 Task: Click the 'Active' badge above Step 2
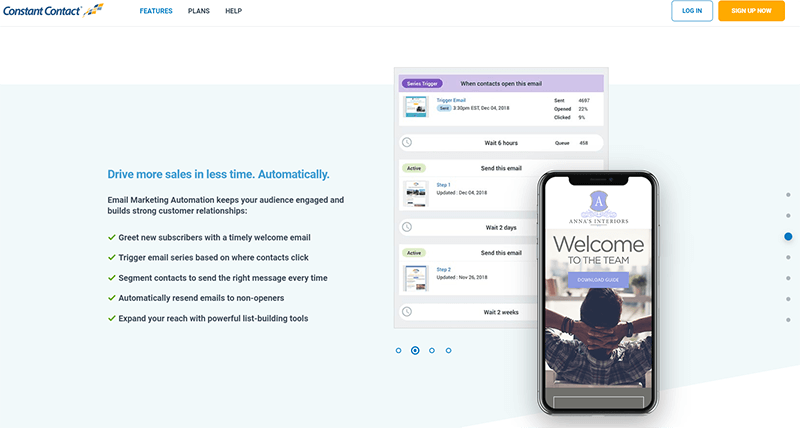(x=414, y=253)
